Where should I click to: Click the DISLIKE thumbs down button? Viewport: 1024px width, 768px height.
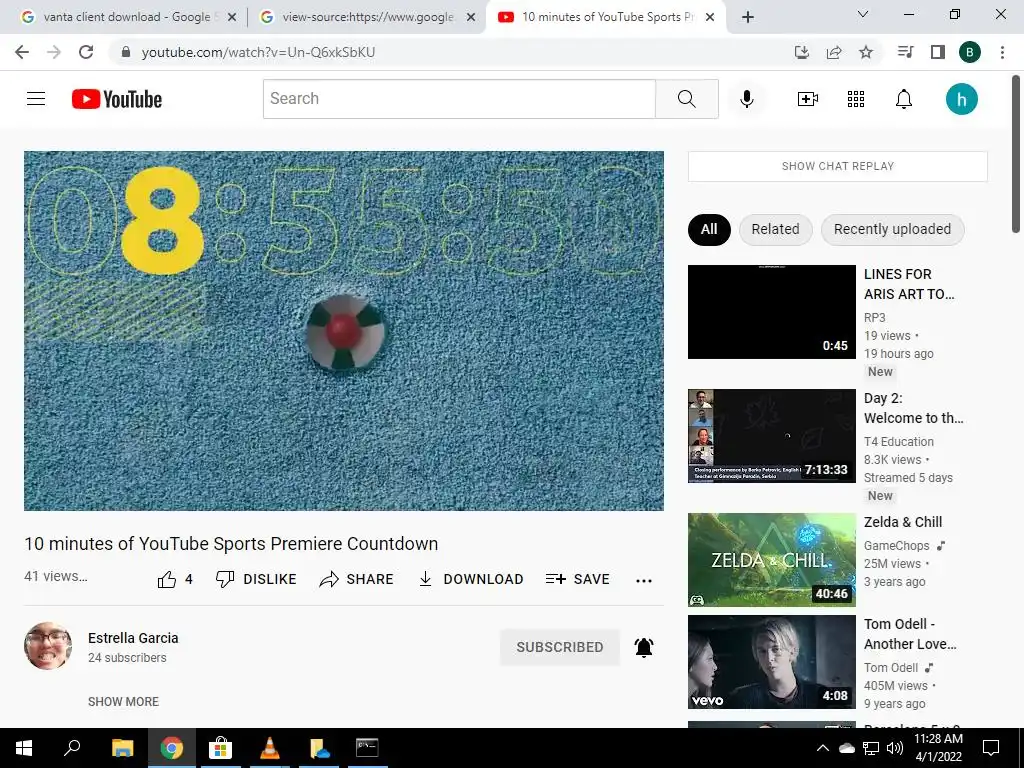(x=256, y=579)
